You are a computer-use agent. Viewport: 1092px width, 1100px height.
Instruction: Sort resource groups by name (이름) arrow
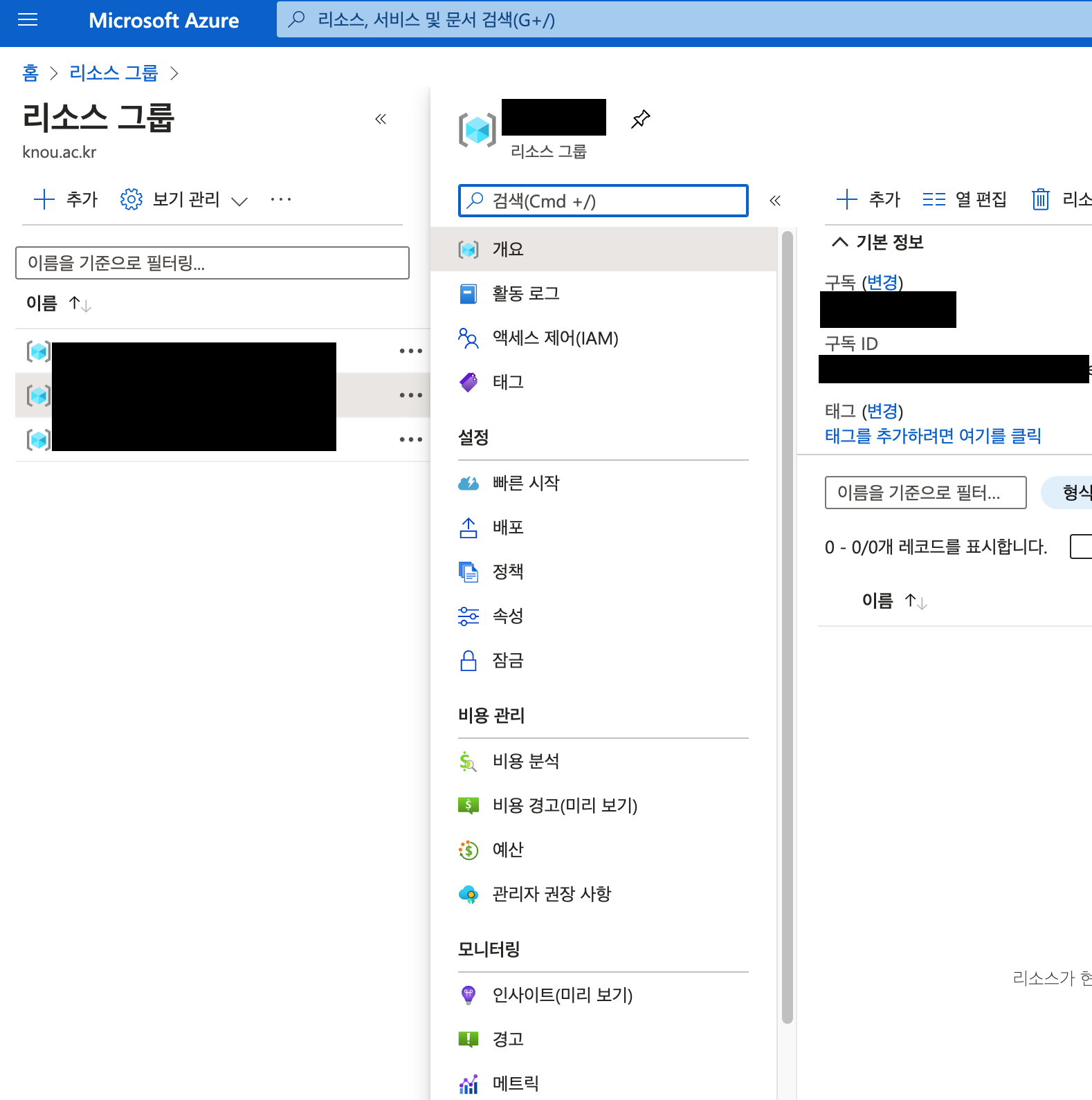[80, 304]
